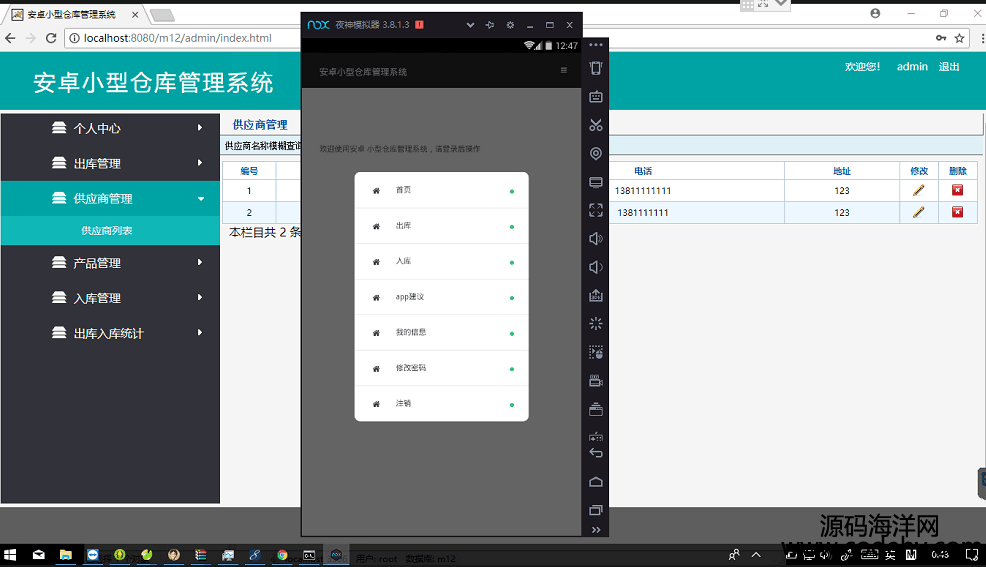The width and height of the screenshot is (986, 567).
Task: Expand 入库管理 sidebar section
Action: 110,298
